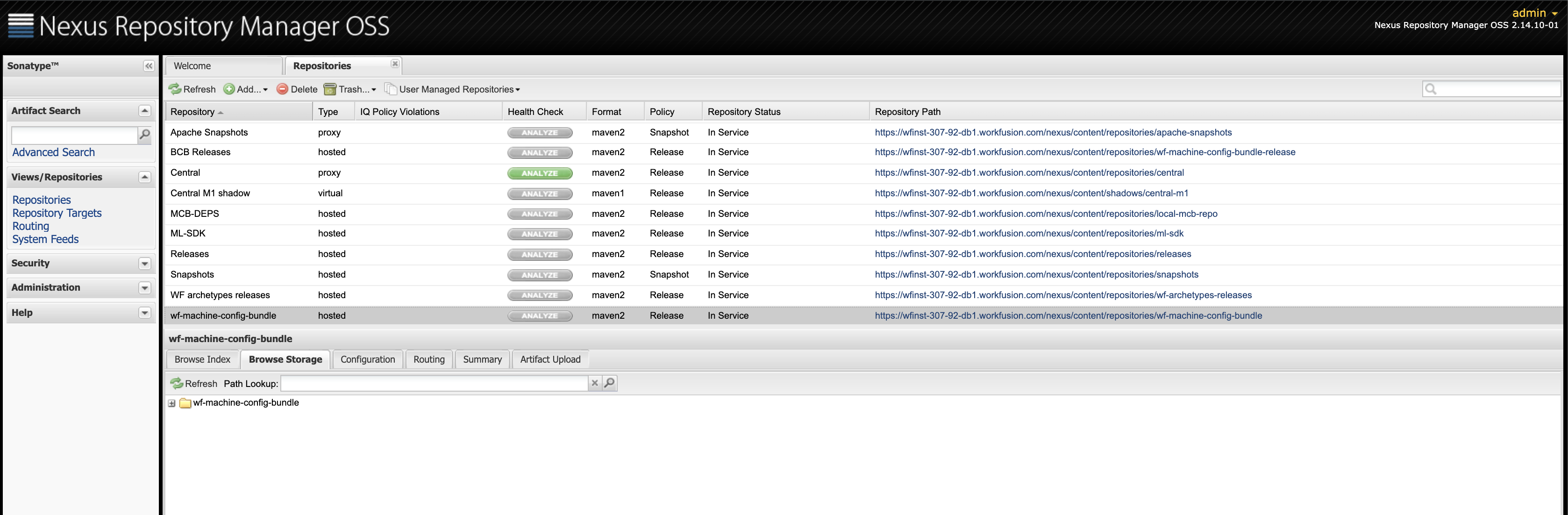Open the central repository URL
This screenshot has width=1568, height=515.
1029,173
